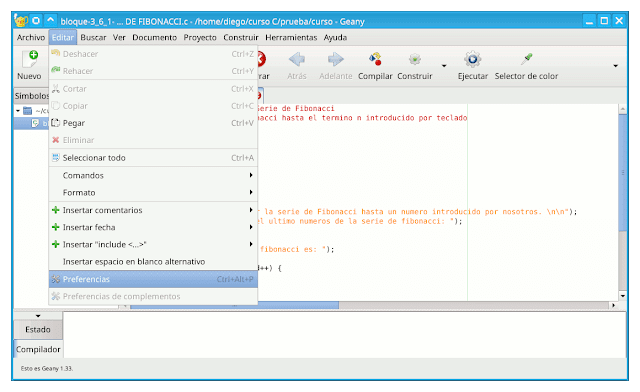
Task: Open the Archivo menu
Action: pos(31,38)
